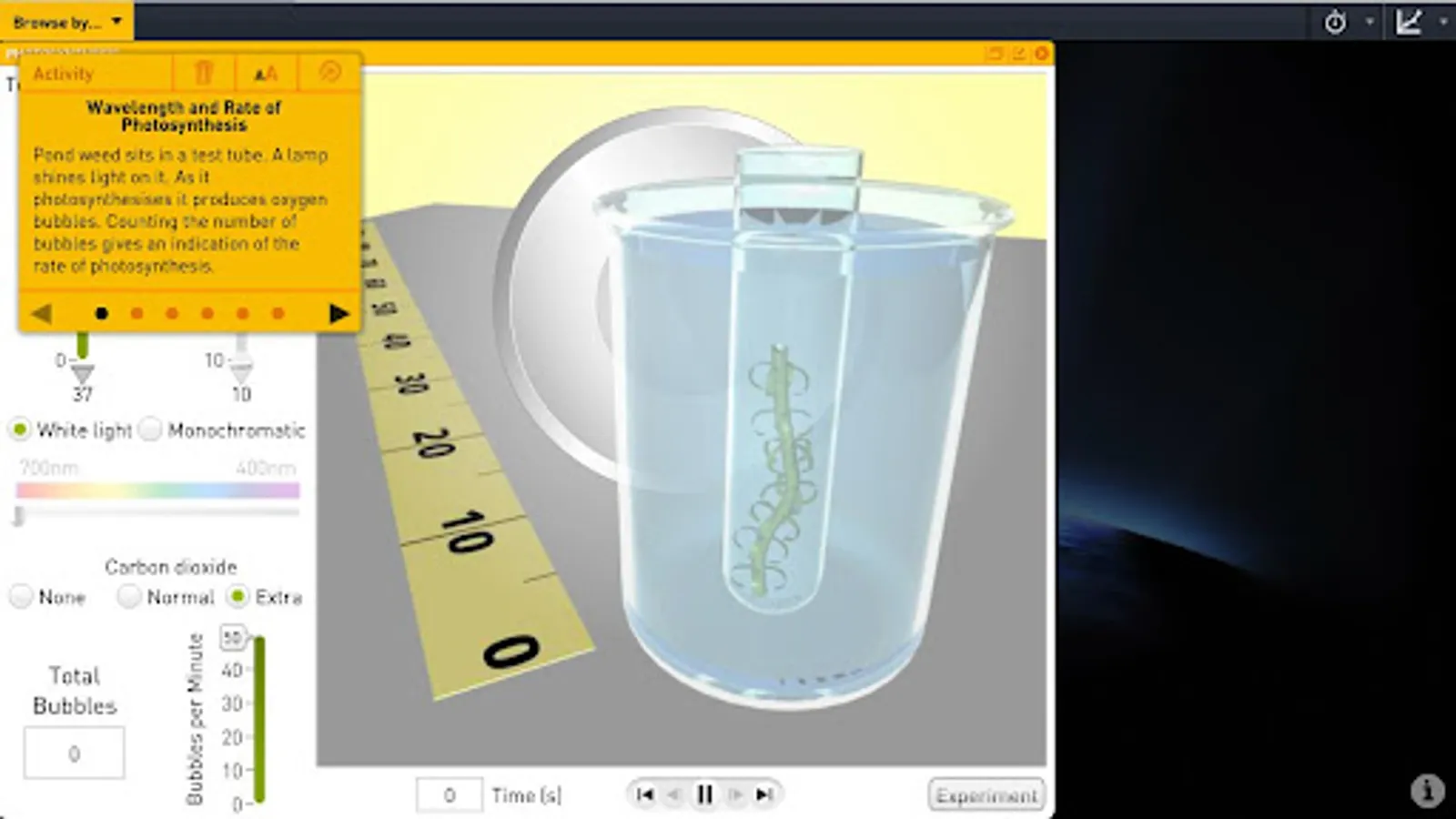Click the pond weed in the test tube
1456x819 pixels.
[779, 469]
